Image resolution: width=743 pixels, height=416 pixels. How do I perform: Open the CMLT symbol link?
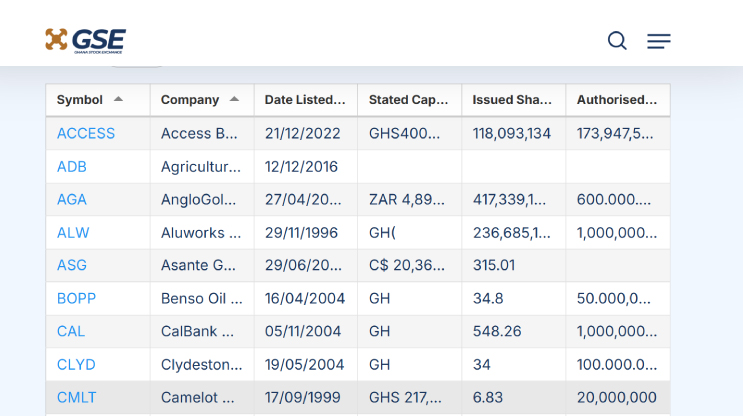point(76,398)
